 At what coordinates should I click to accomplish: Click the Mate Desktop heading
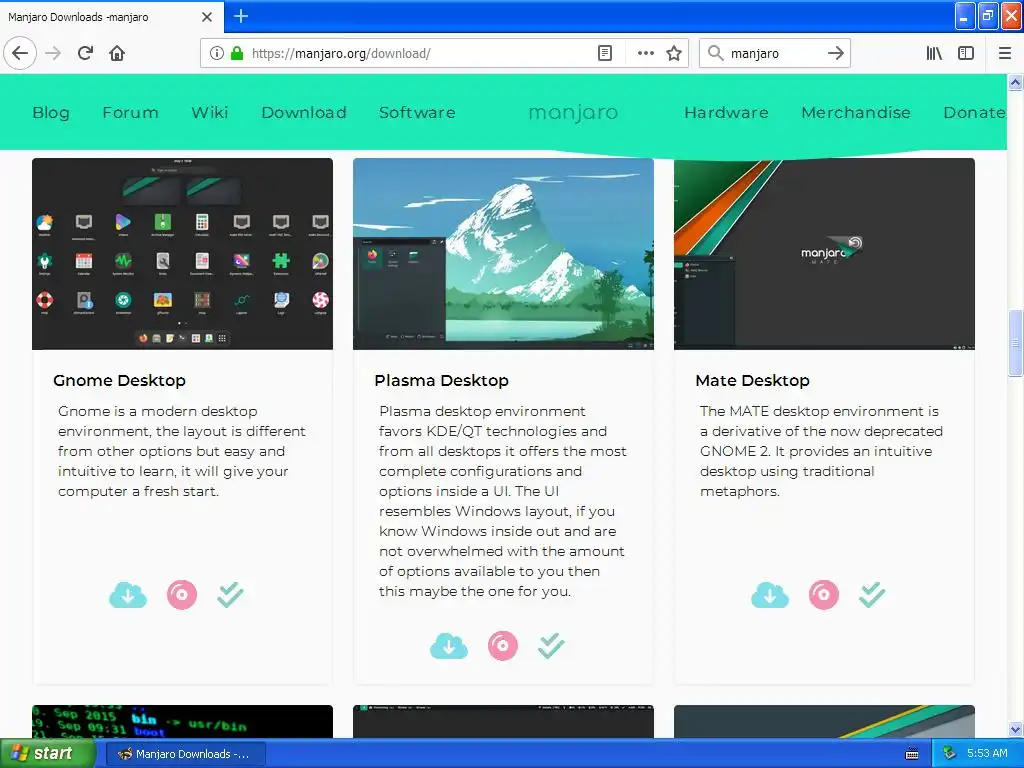752,381
